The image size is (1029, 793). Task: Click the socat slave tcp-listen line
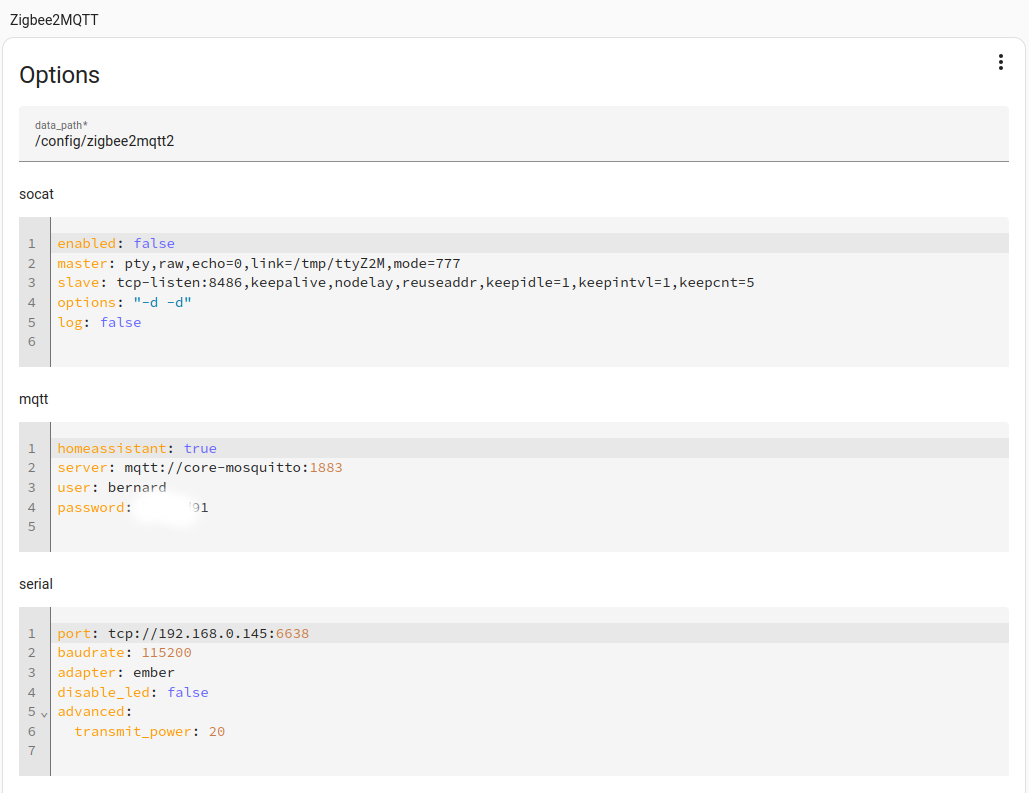click(405, 283)
